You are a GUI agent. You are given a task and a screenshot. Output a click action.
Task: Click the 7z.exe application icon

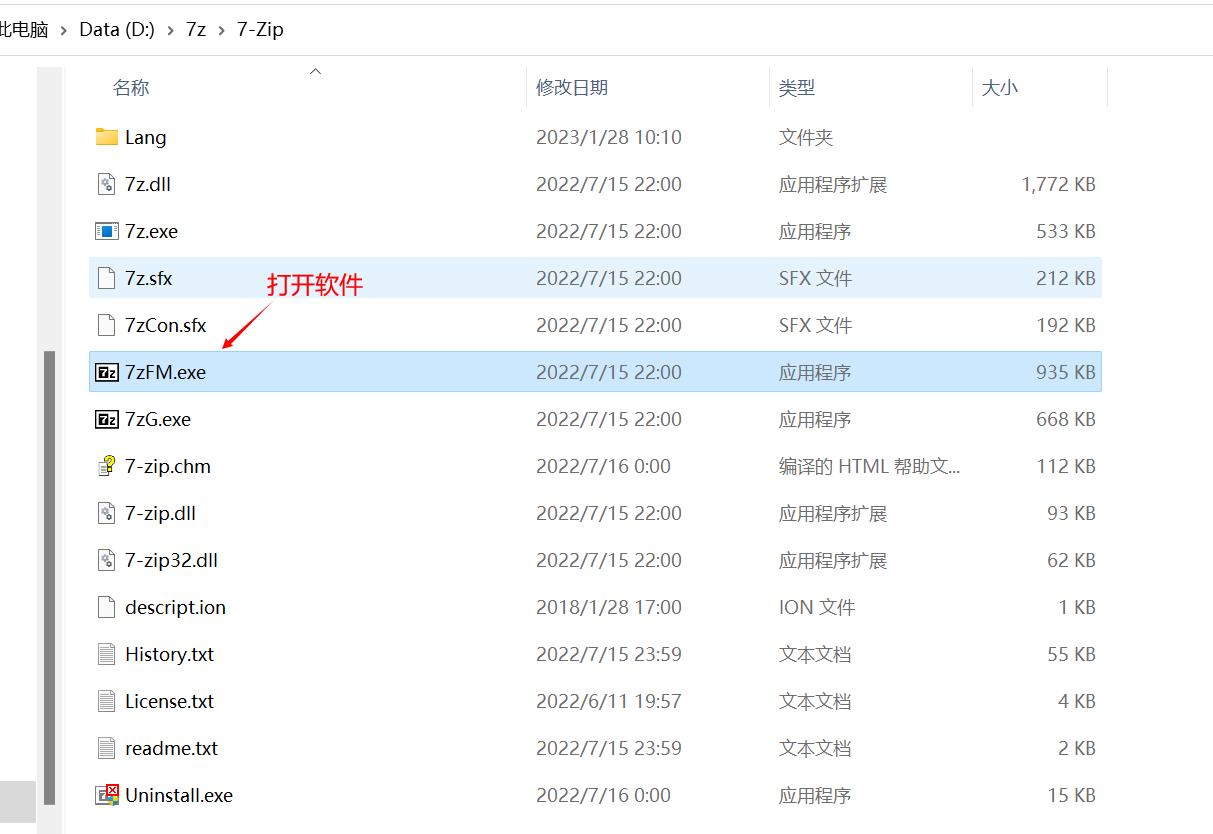click(107, 231)
